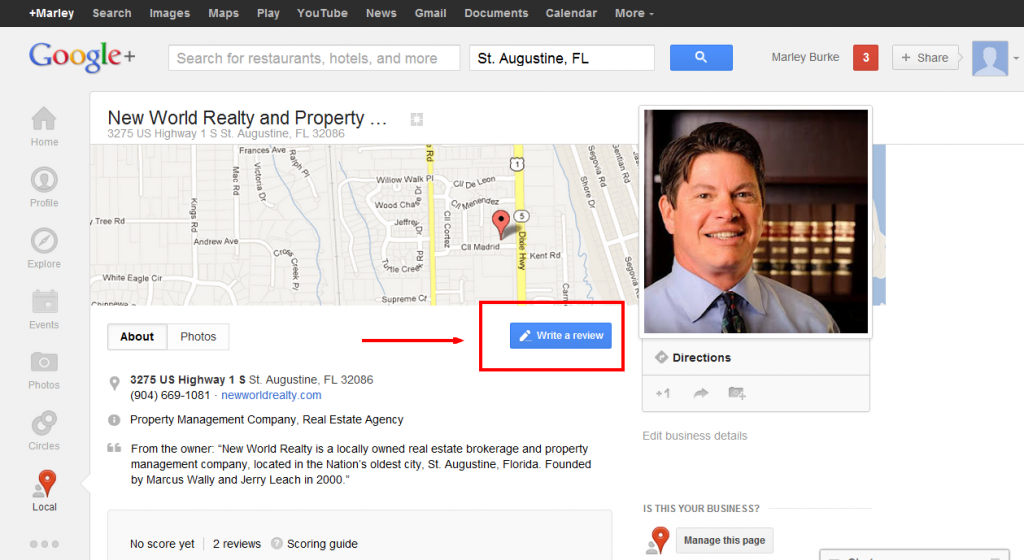The image size is (1024, 560).
Task: Click the user avatar thumbnail at top right
Action: point(989,58)
